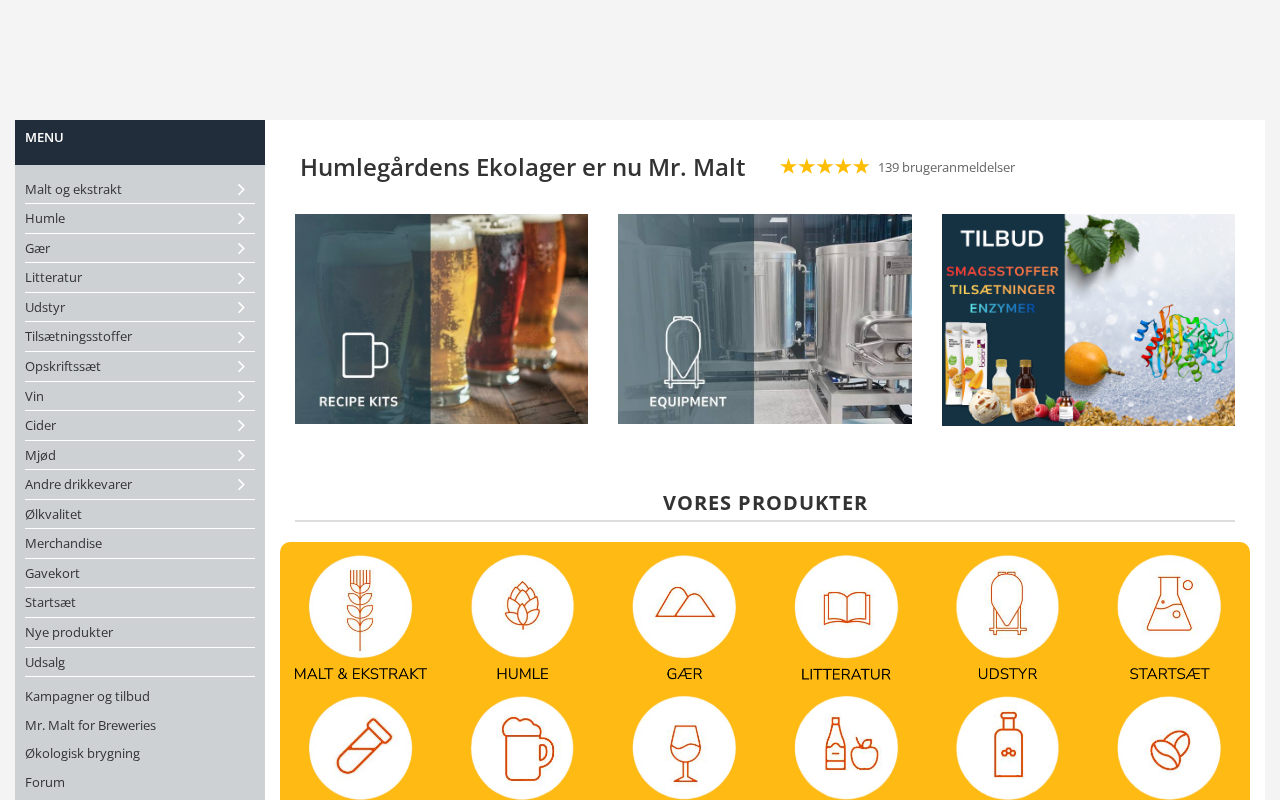Open the Malt & Ekstrakt grain icon
Screen dimensions: 1280x800
point(360,607)
